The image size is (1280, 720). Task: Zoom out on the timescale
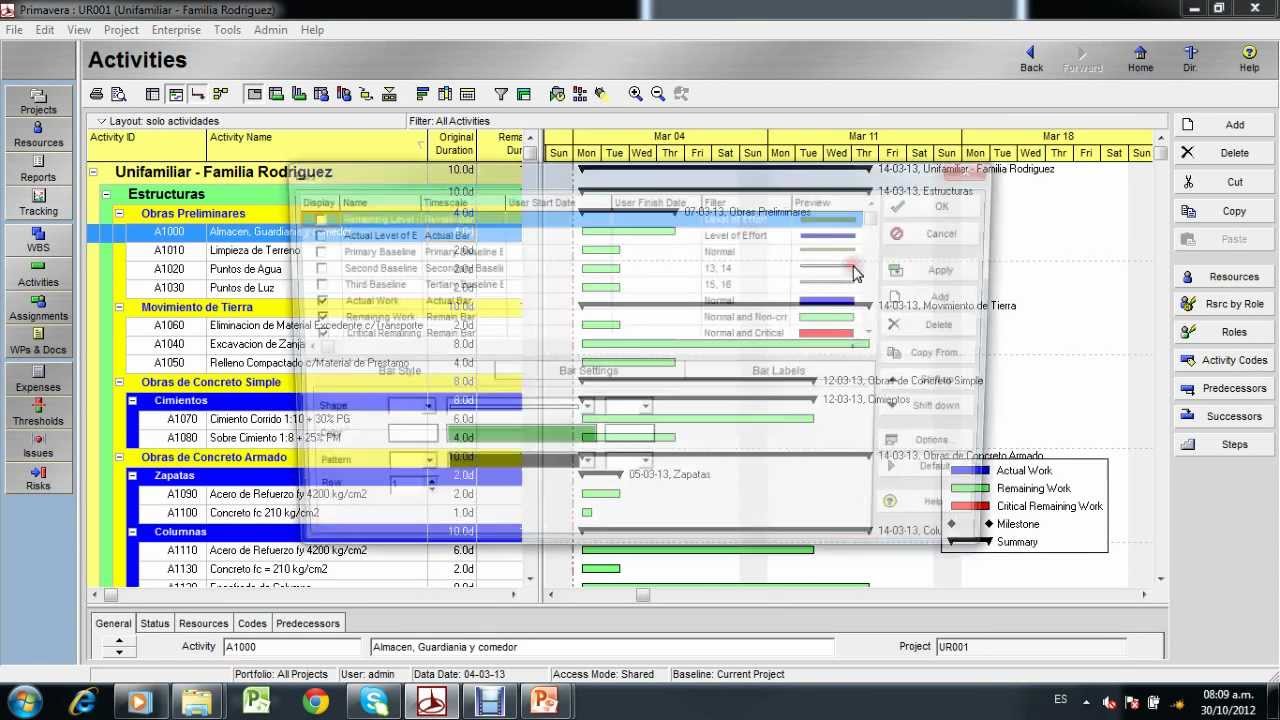[658, 94]
